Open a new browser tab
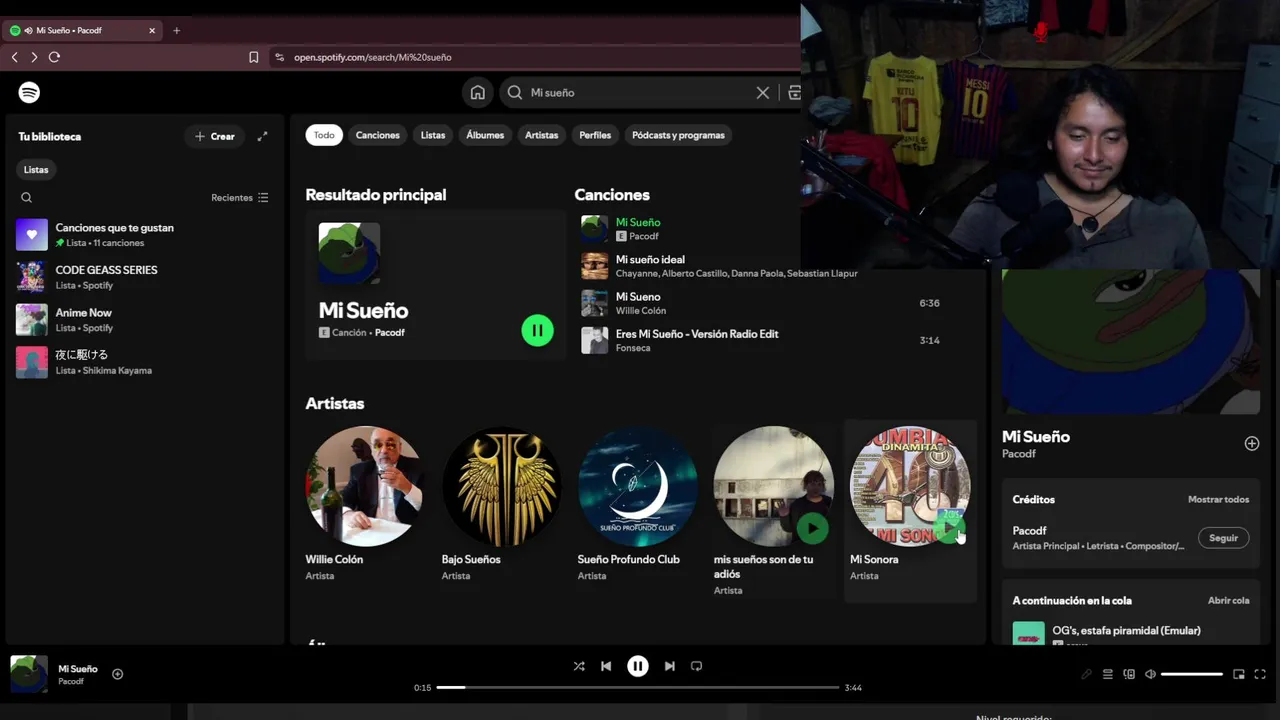1280x720 pixels. (176, 30)
